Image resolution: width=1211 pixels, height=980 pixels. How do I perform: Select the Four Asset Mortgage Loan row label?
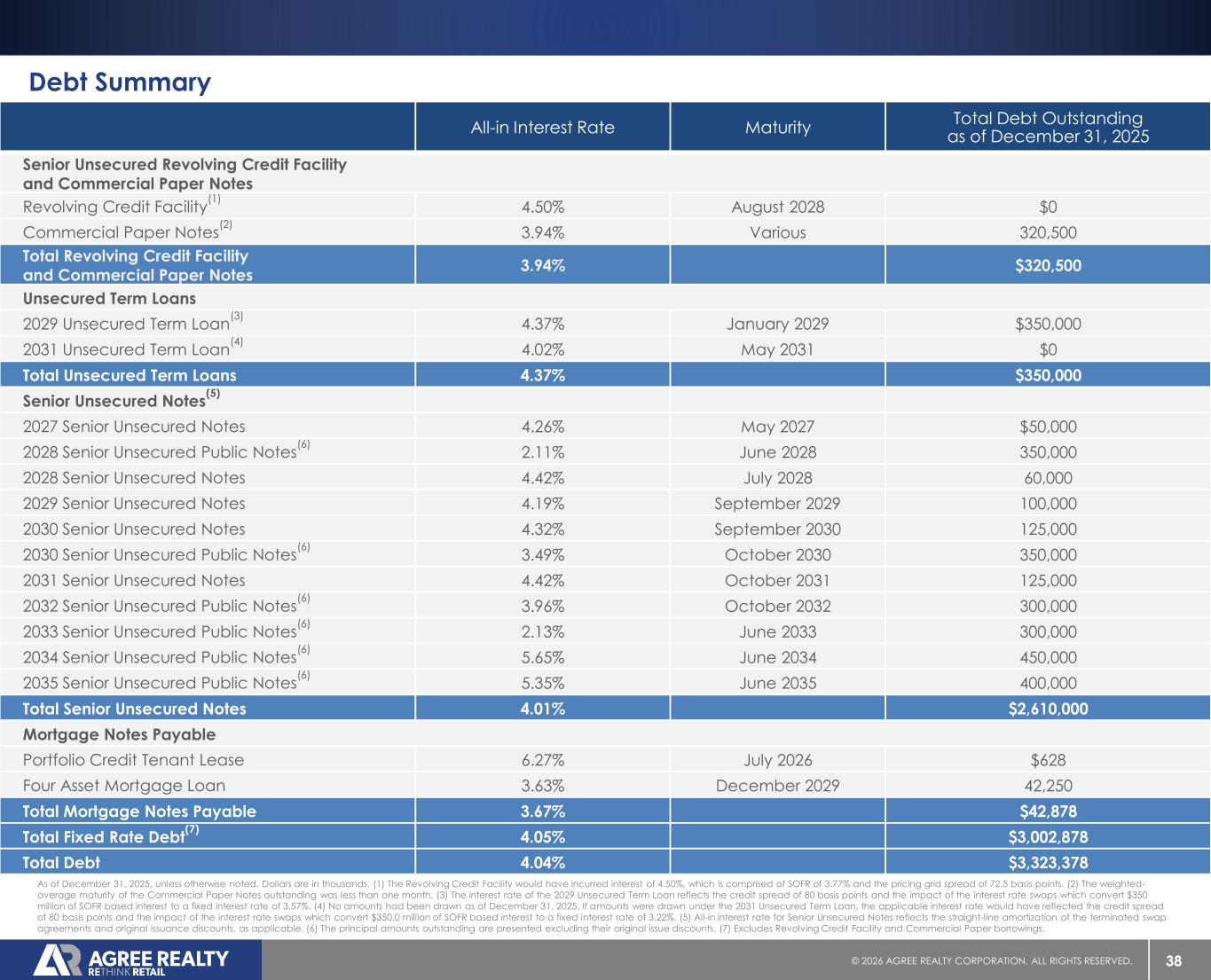[x=124, y=786]
